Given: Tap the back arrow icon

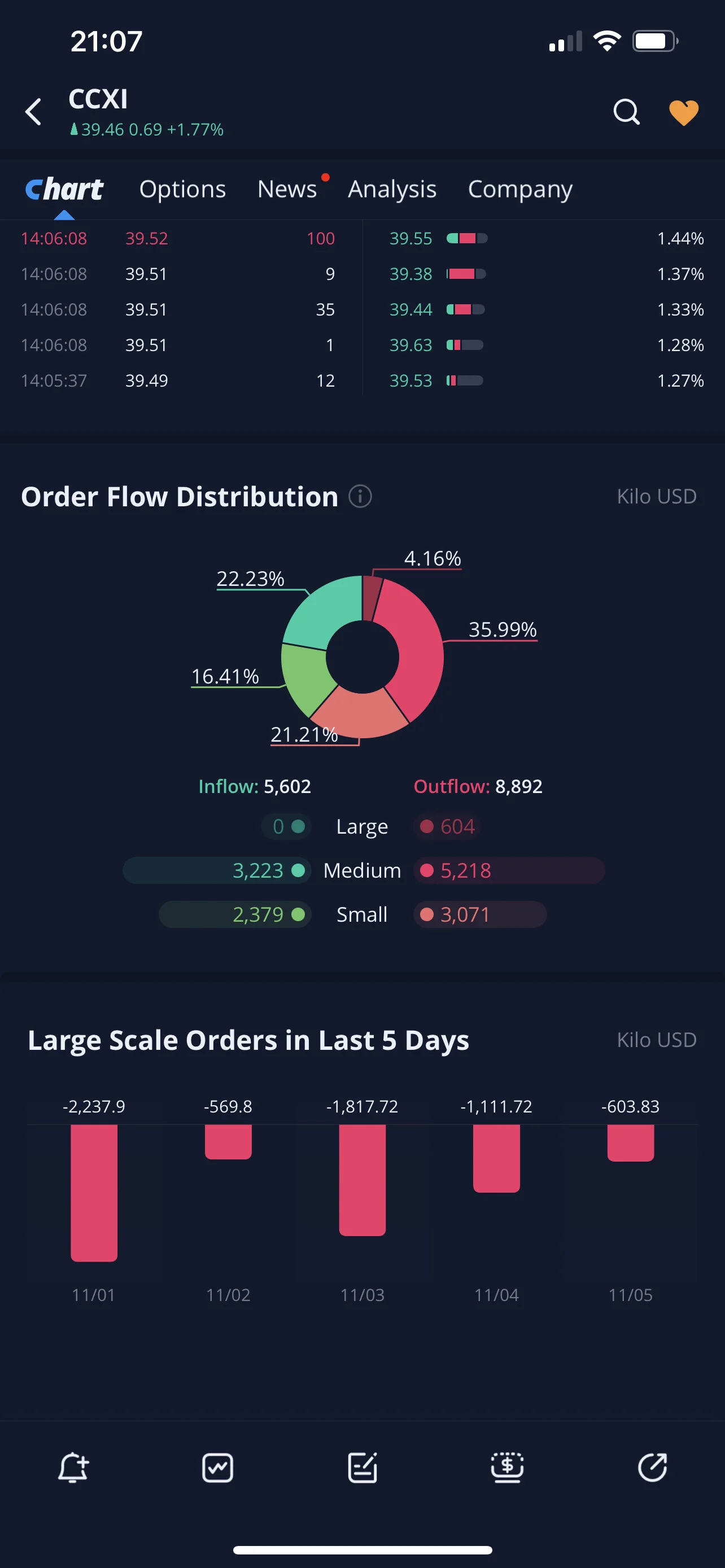Looking at the screenshot, I should [33, 113].
